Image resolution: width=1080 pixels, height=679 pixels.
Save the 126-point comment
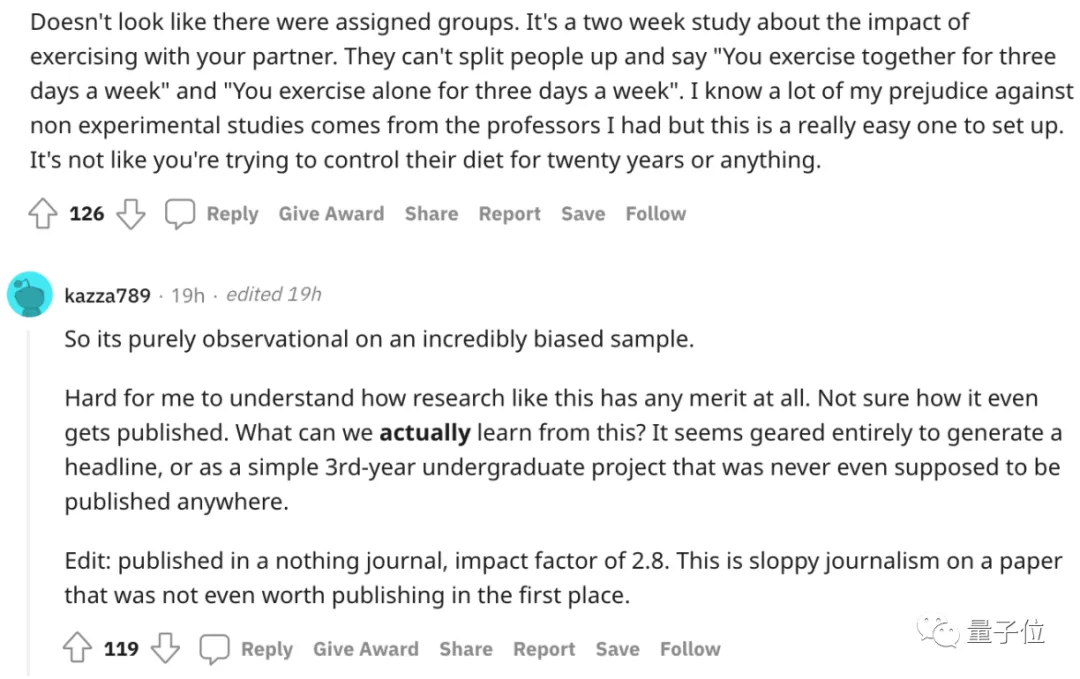(x=583, y=213)
